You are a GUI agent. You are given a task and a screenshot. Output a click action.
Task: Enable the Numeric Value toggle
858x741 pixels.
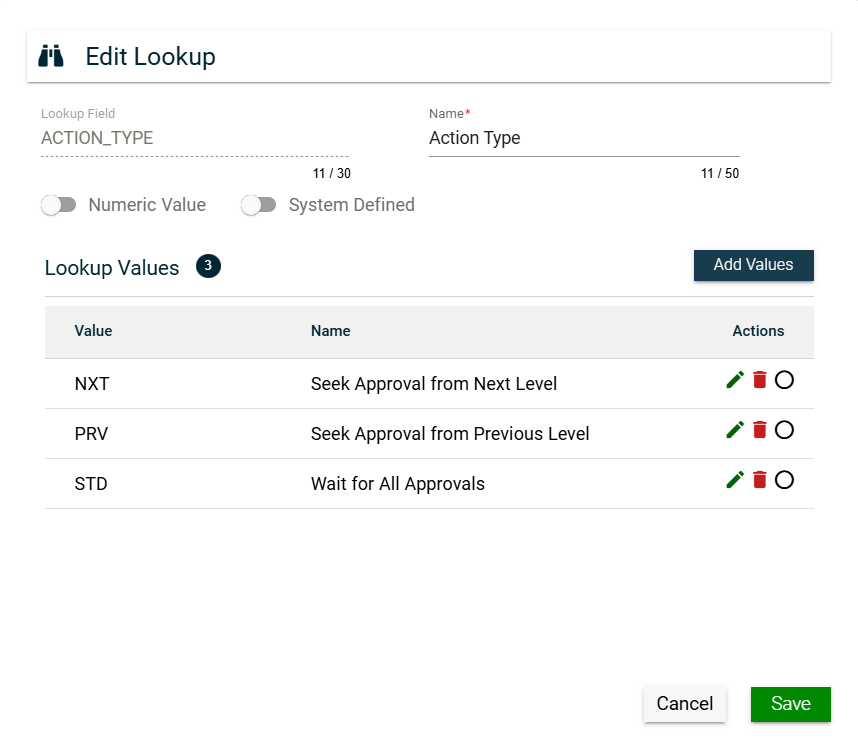point(59,205)
